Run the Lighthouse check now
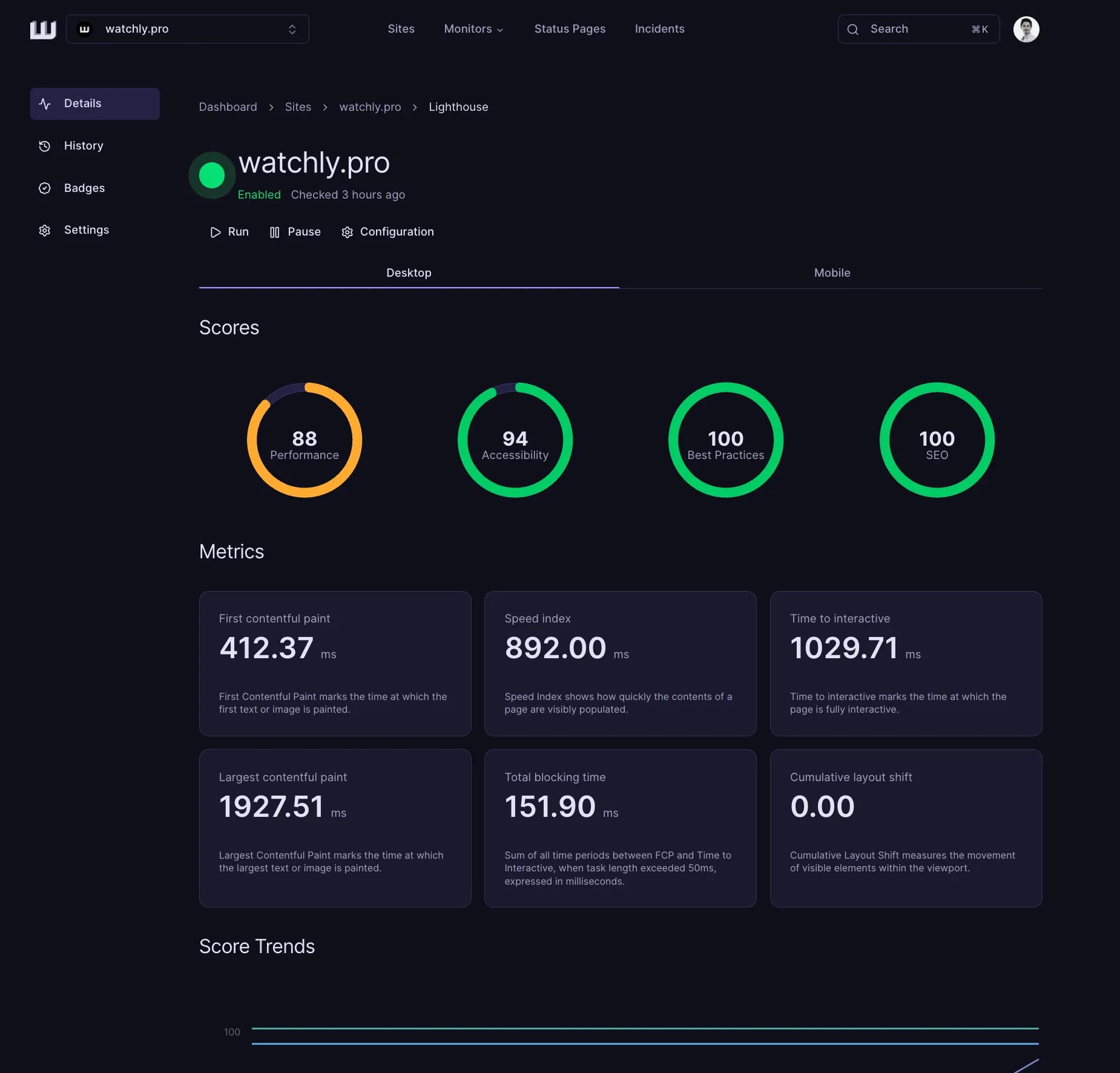1120x1073 pixels. point(229,232)
